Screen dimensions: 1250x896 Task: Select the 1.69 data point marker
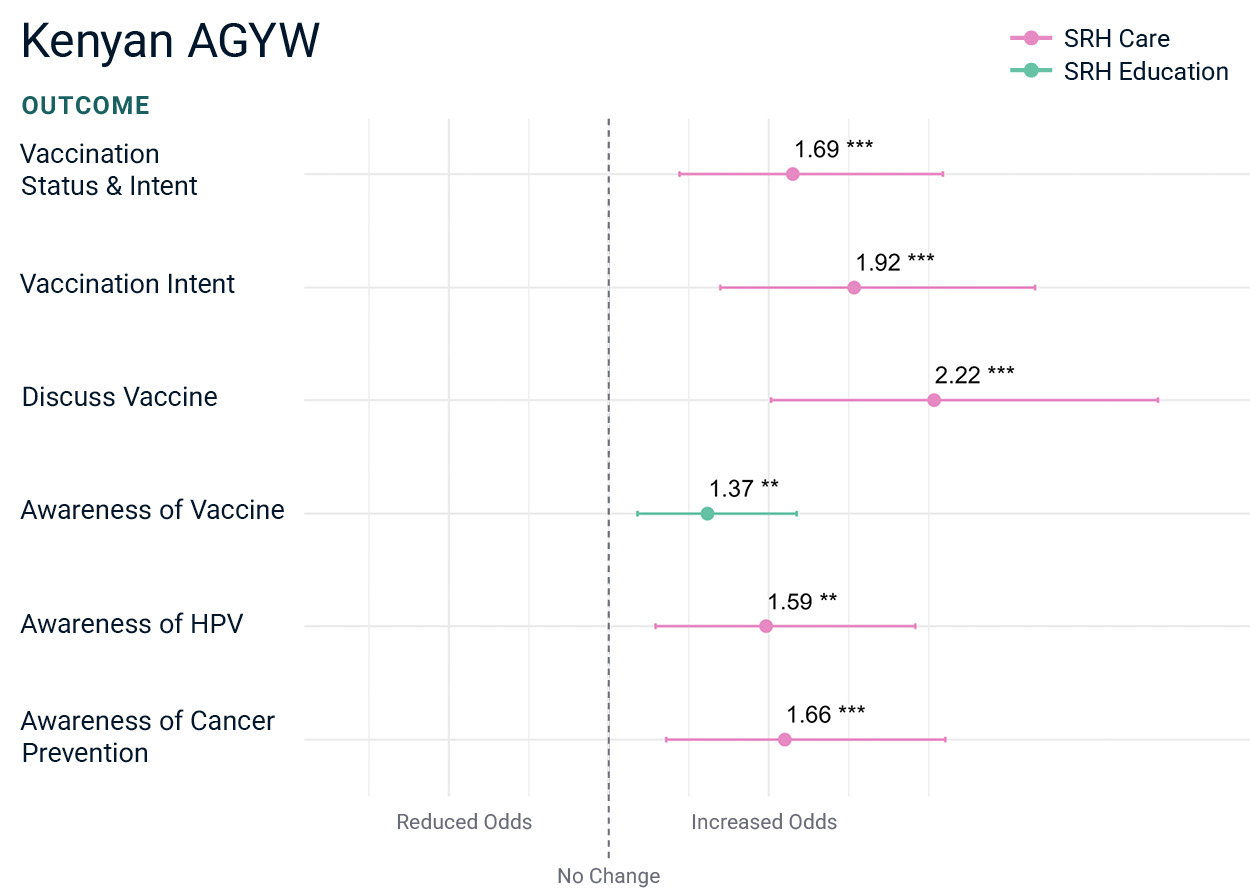tap(793, 174)
